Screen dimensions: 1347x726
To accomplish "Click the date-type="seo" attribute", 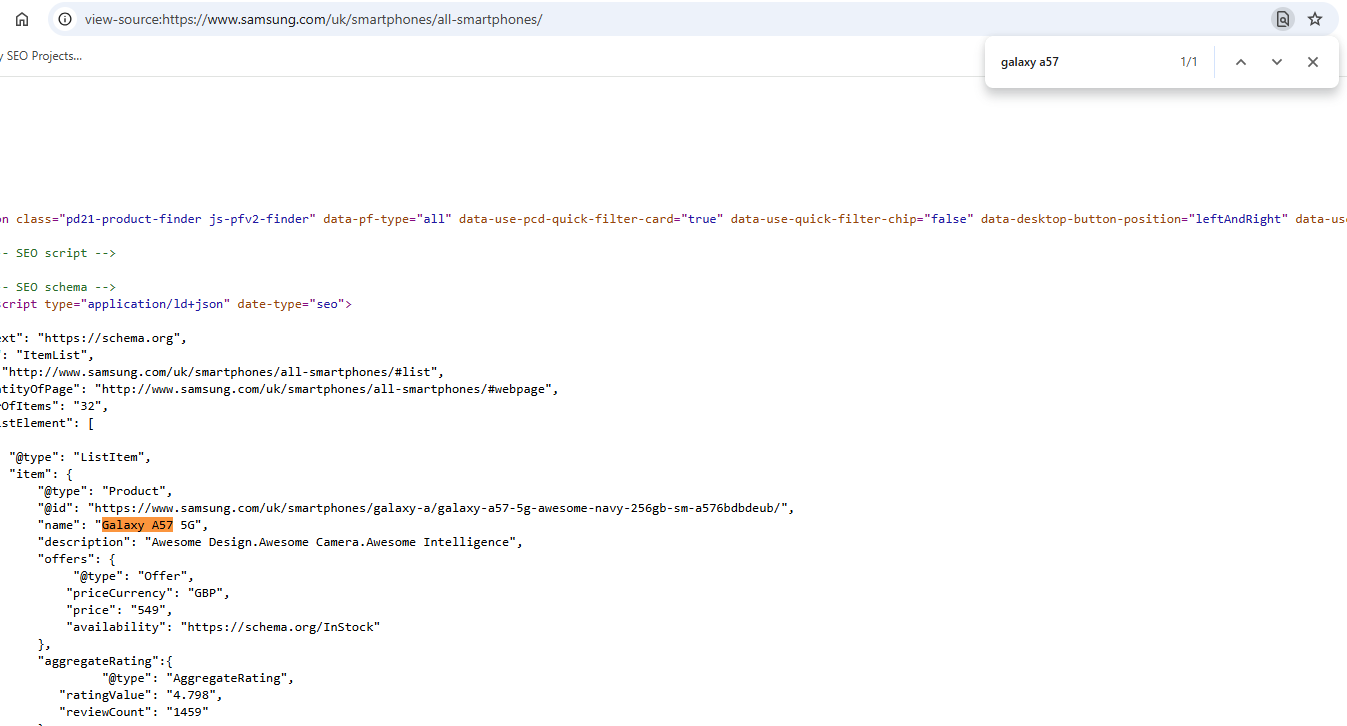I will tap(290, 304).
